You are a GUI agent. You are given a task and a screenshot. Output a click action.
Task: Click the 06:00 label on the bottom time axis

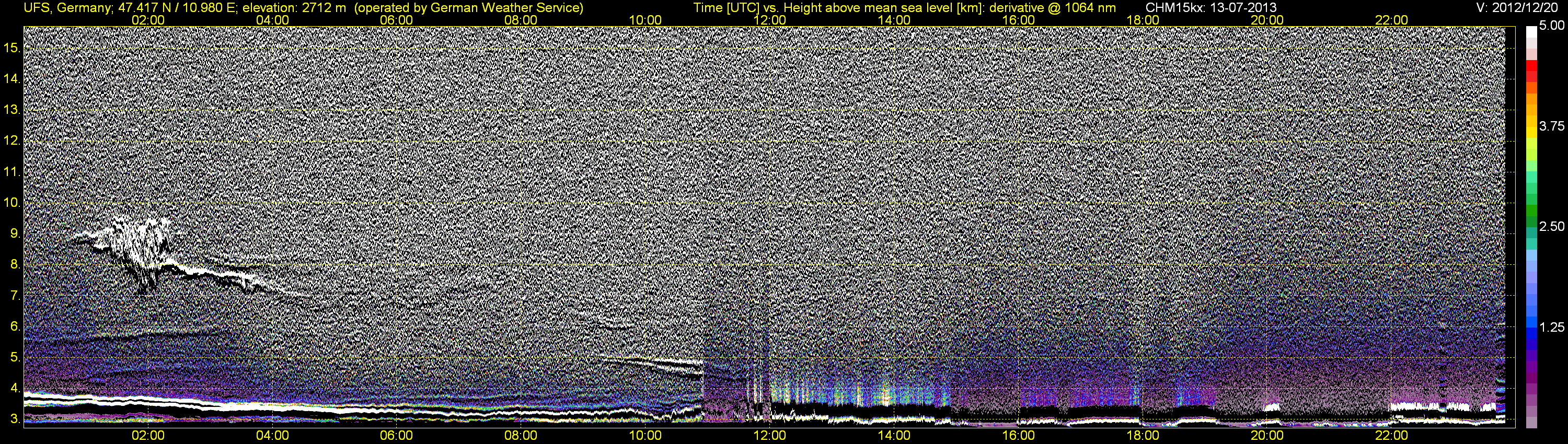click(396, 436)
